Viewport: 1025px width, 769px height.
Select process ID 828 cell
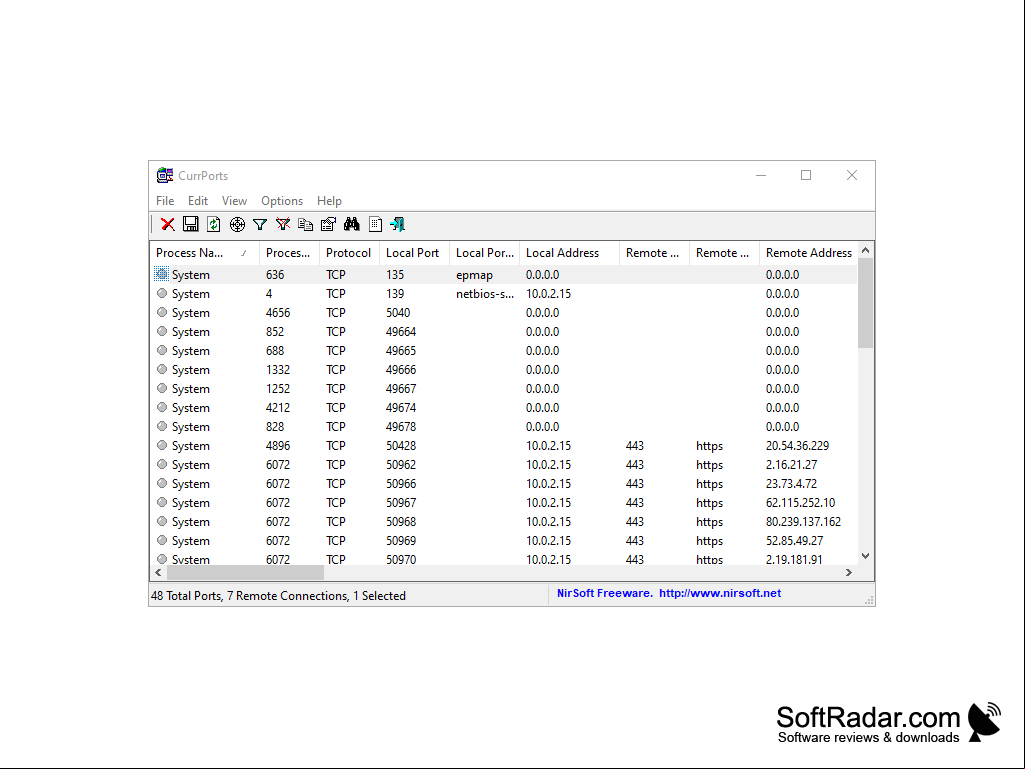pos(275,426)
